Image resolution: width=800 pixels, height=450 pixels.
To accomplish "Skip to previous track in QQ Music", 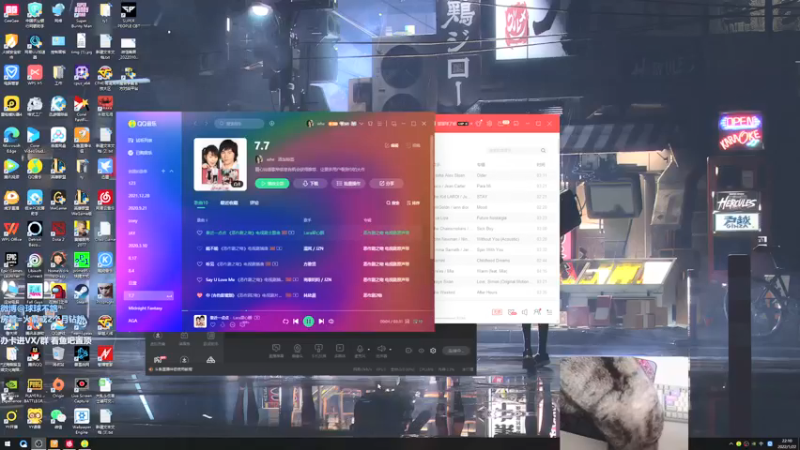I will click(x=296, y=321).
